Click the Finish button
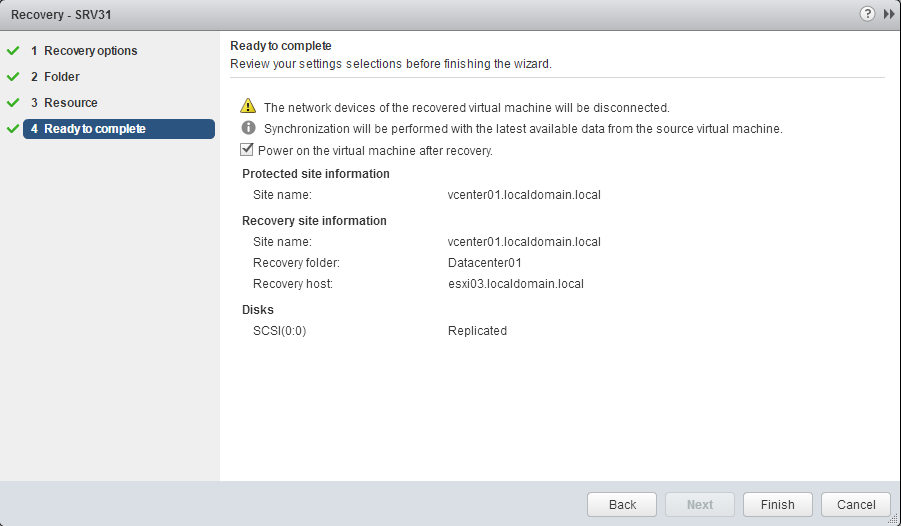 (777, 505)
